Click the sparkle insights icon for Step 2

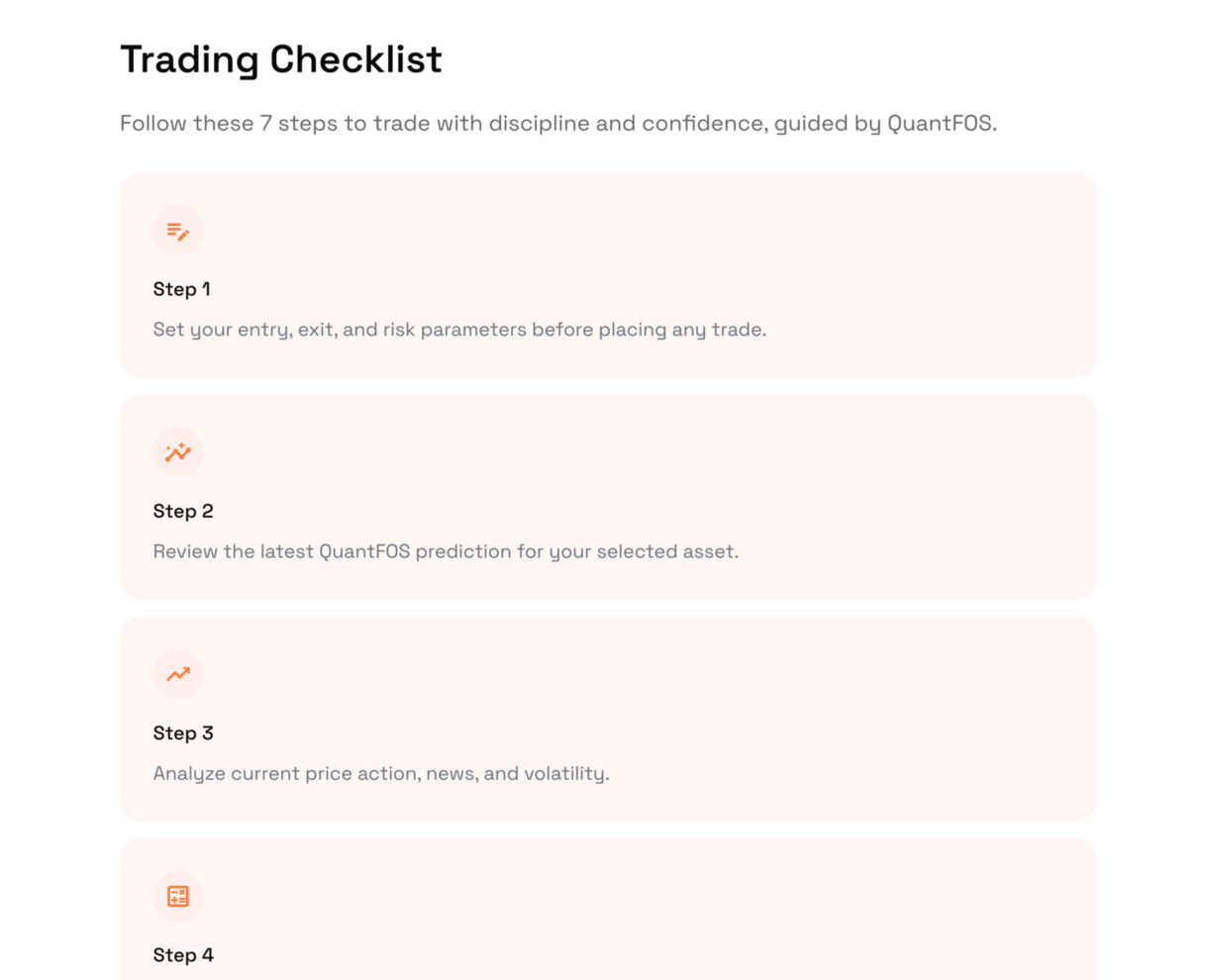[x=178, y=452]
